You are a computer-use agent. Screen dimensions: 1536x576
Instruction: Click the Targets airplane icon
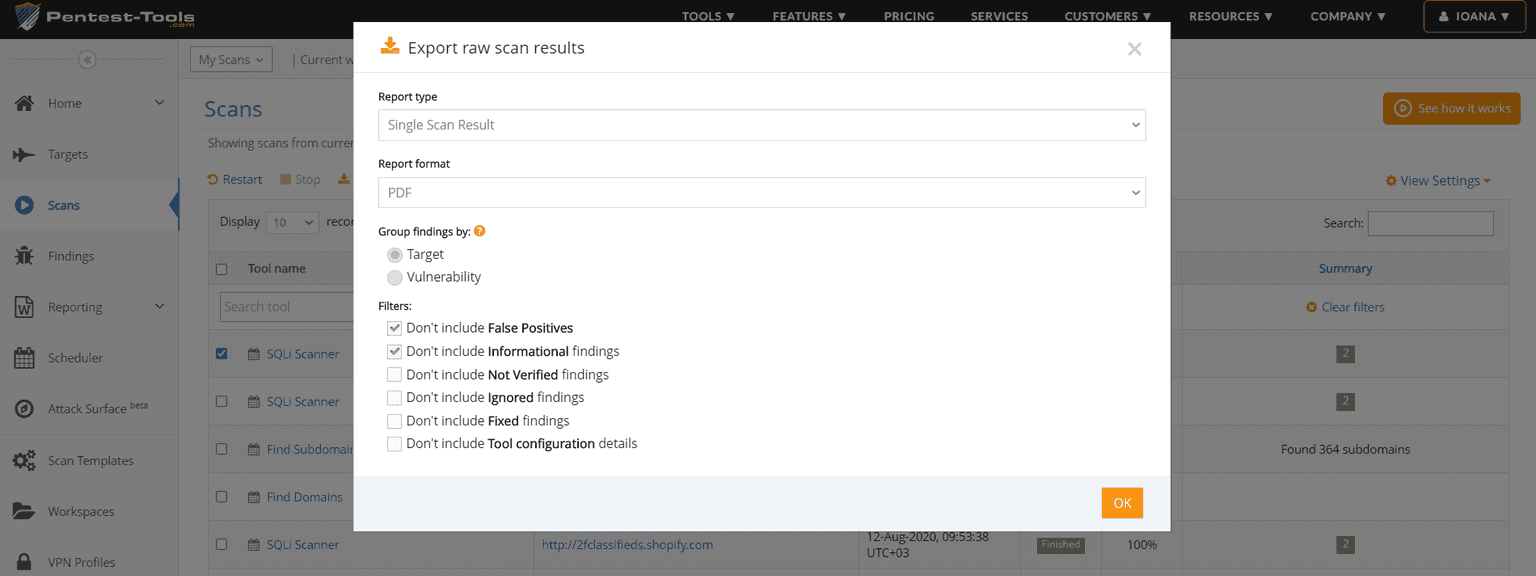(x=24, y=154)
